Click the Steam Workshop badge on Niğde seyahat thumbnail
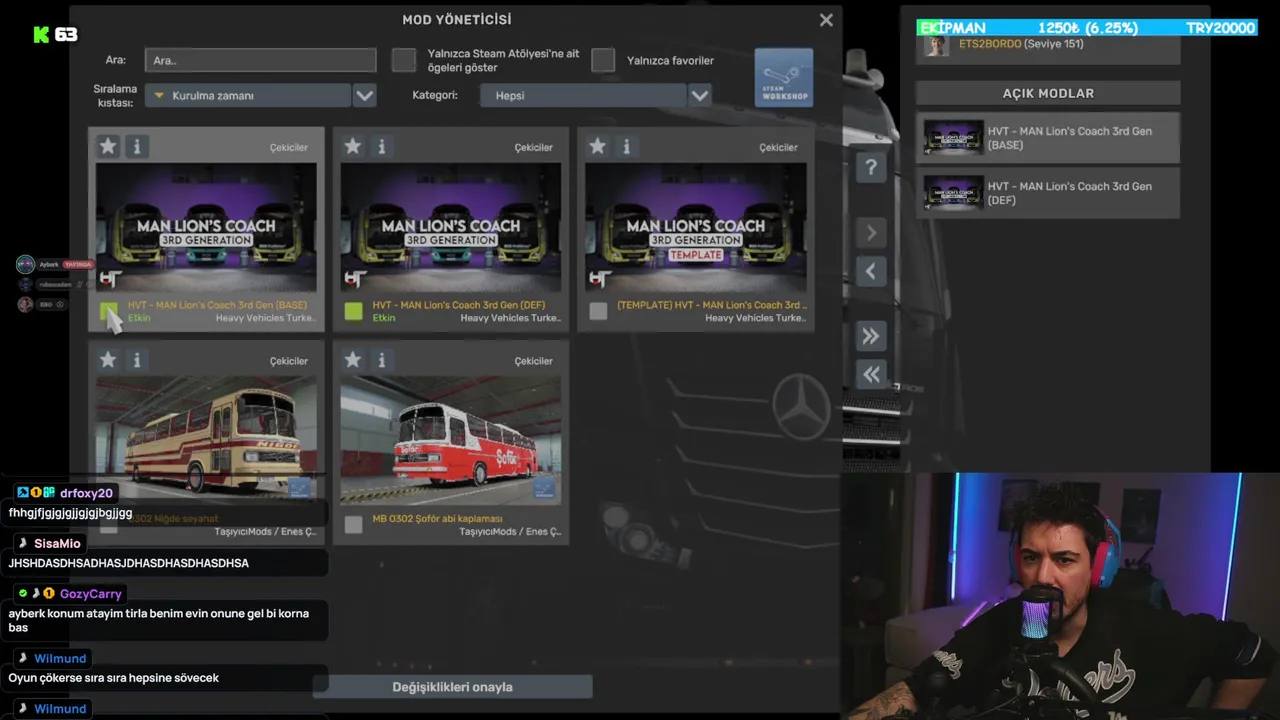Image resolution: width=1280 pixels, height=720 pixels. click(x=300, y=488)
